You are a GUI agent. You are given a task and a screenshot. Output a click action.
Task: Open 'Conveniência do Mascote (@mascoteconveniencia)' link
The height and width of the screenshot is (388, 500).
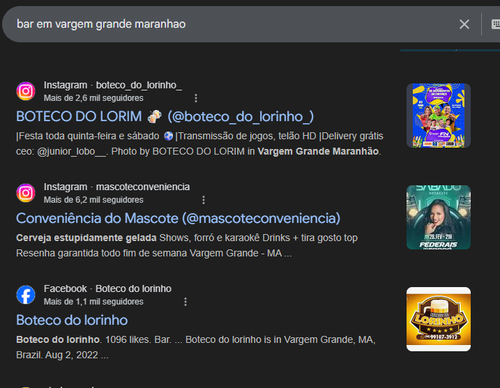pos(178,218)
